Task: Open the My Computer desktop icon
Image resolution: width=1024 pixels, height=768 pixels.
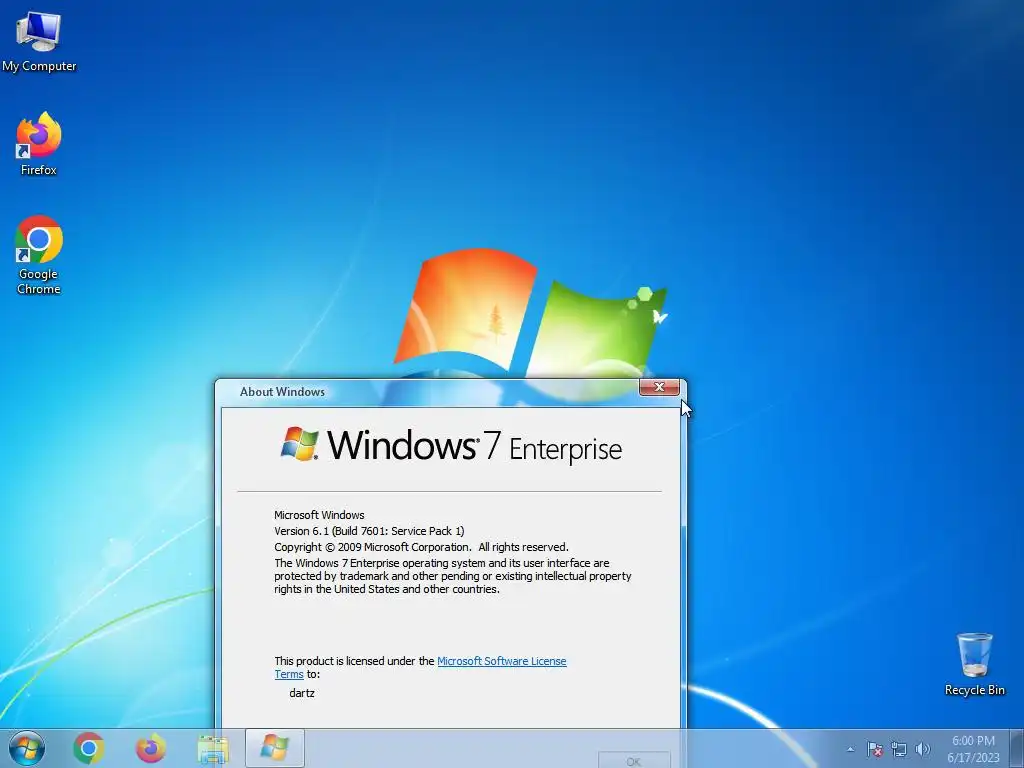Action: point(39,42)
